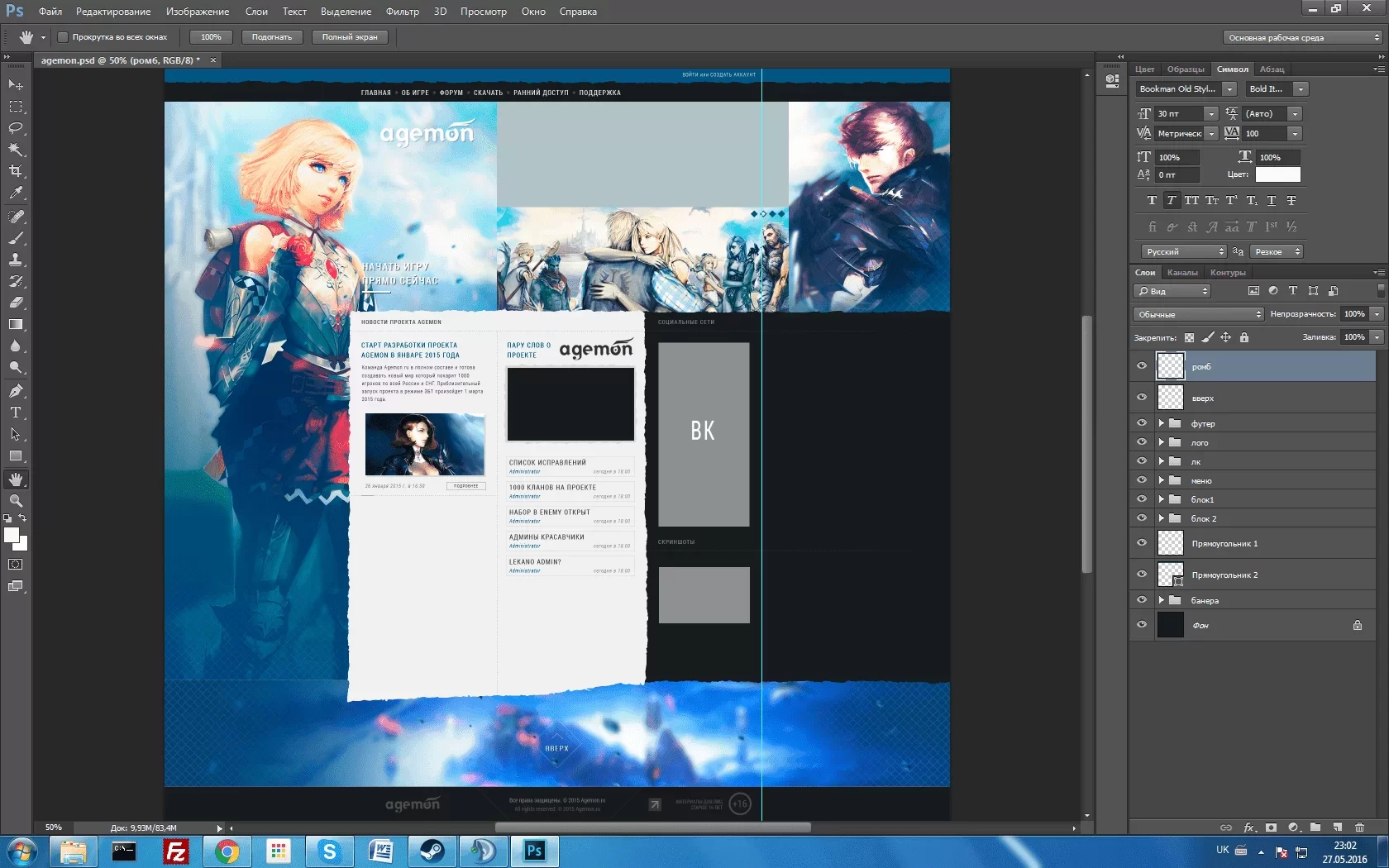
Task: Select the Gradient tool
Action: tap(16, 324)
